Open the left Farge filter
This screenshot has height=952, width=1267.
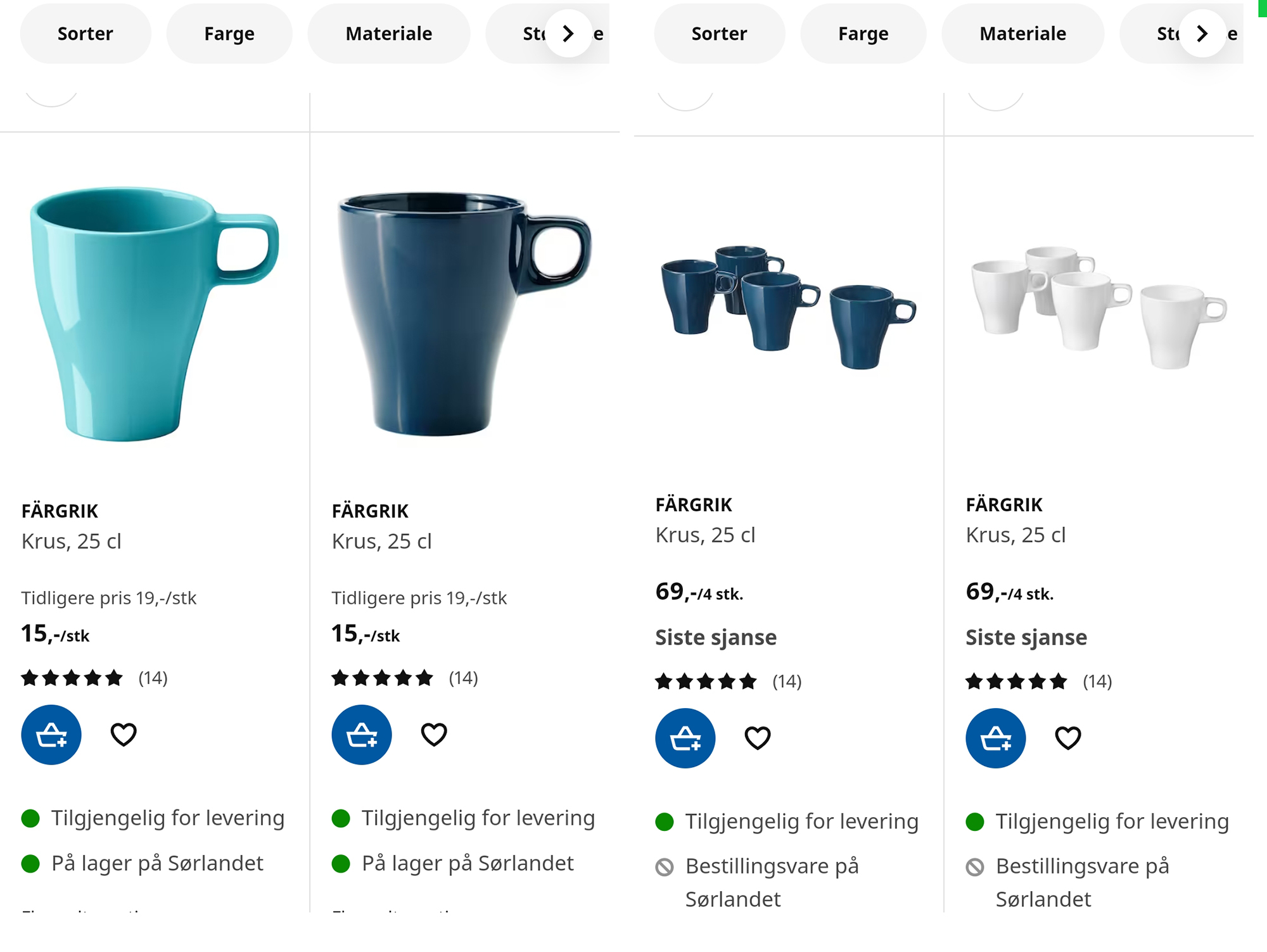coord(229,34)
